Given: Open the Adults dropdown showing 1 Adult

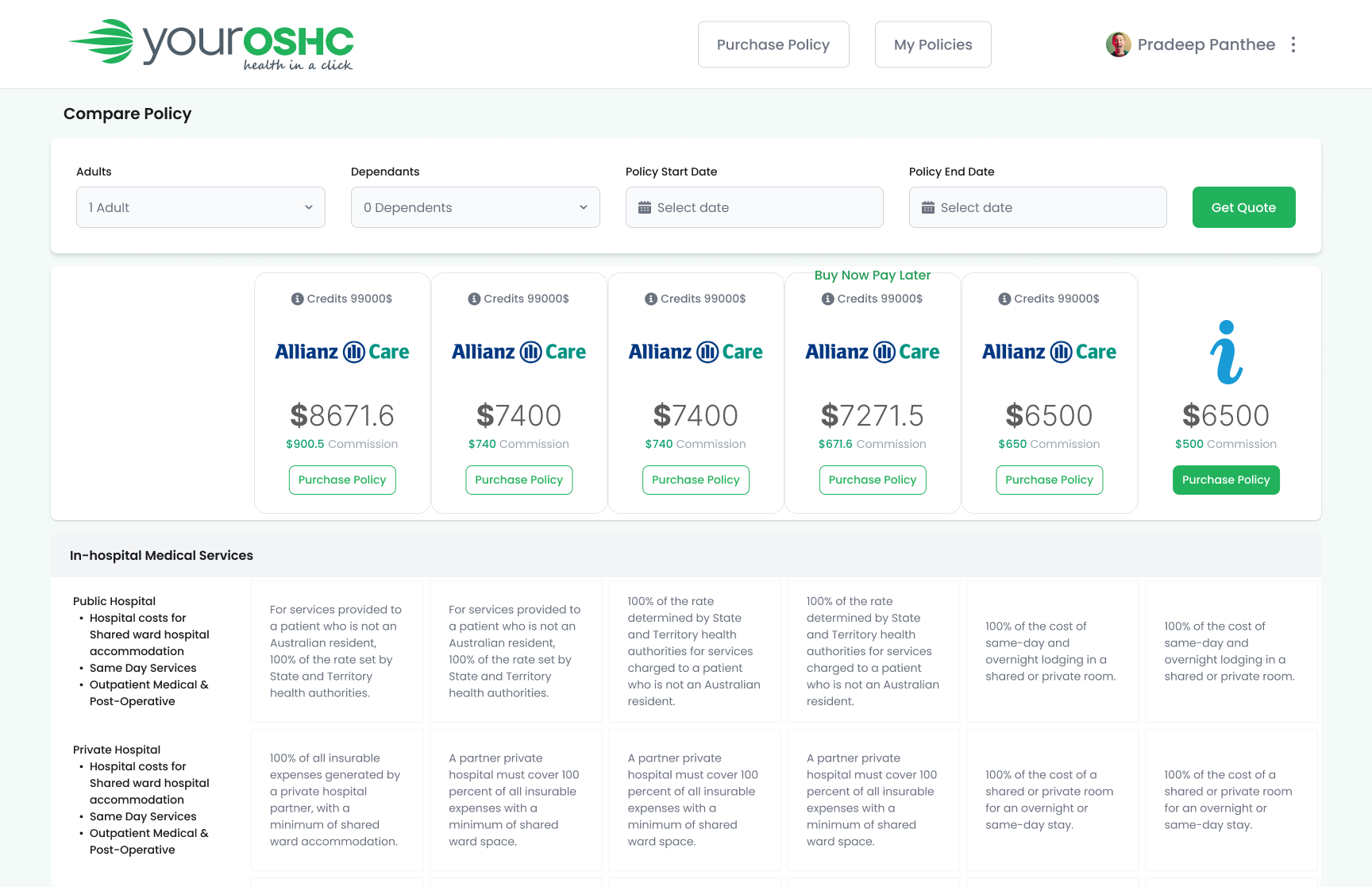Looking at the screenshot, I should click(x=201, y=207).
